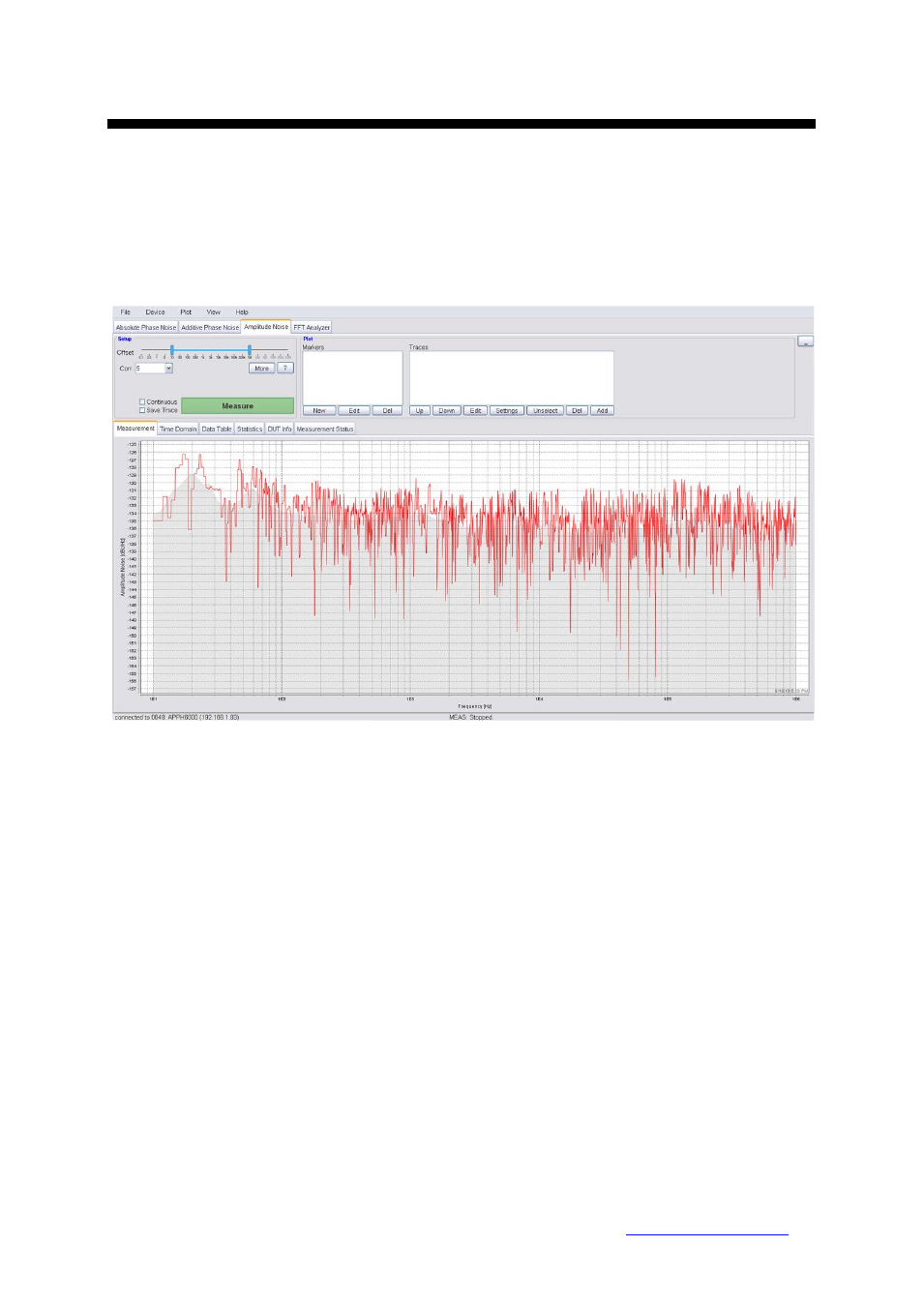This screenshot has height=1306, width=924.
Task: Switch to Additive Phase Noise tab
Action: pyautogui.click(x=210, y=327)
